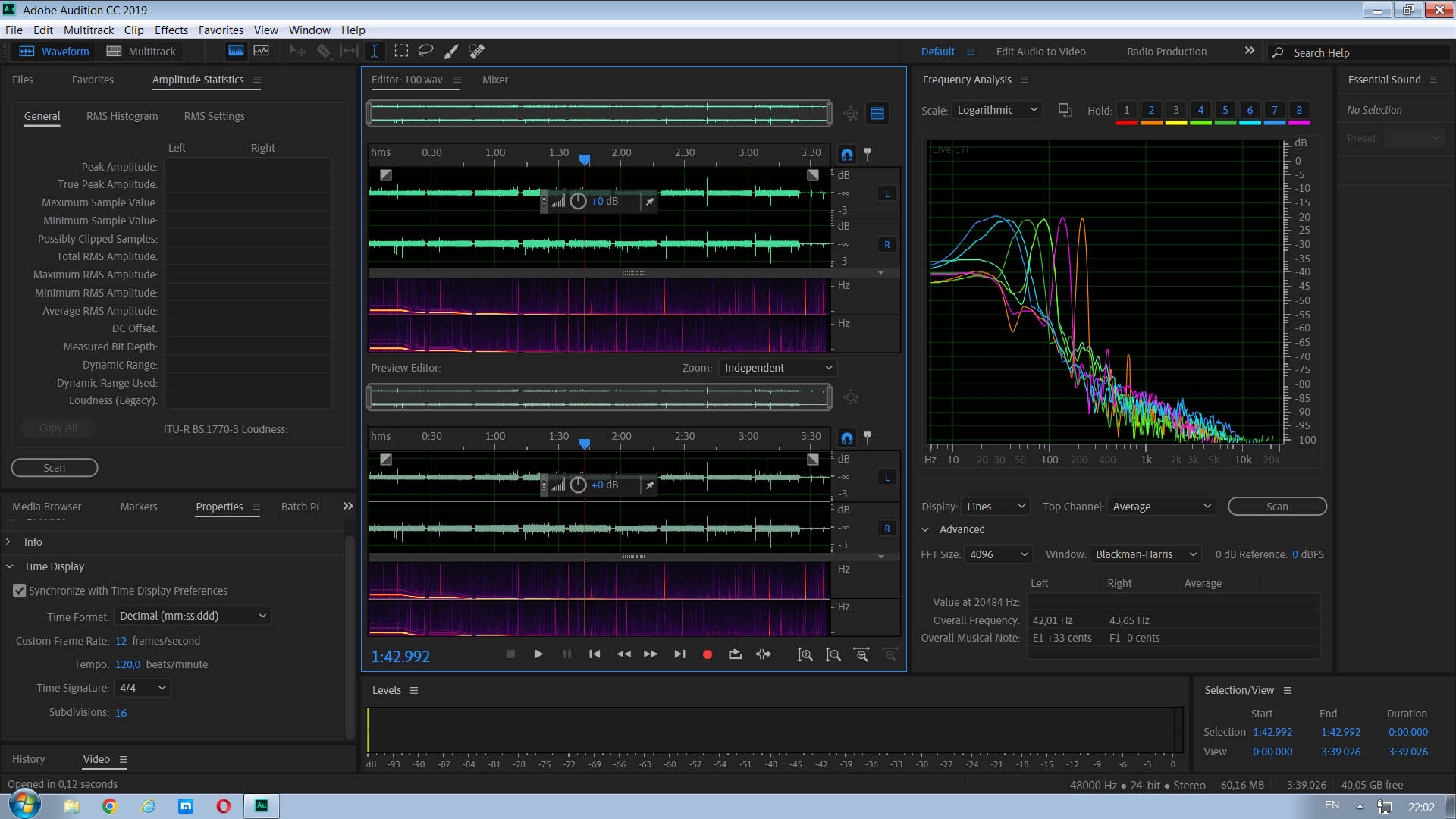
Task: Click Scan in Frequency Analysis
Action: [1277, 507]
